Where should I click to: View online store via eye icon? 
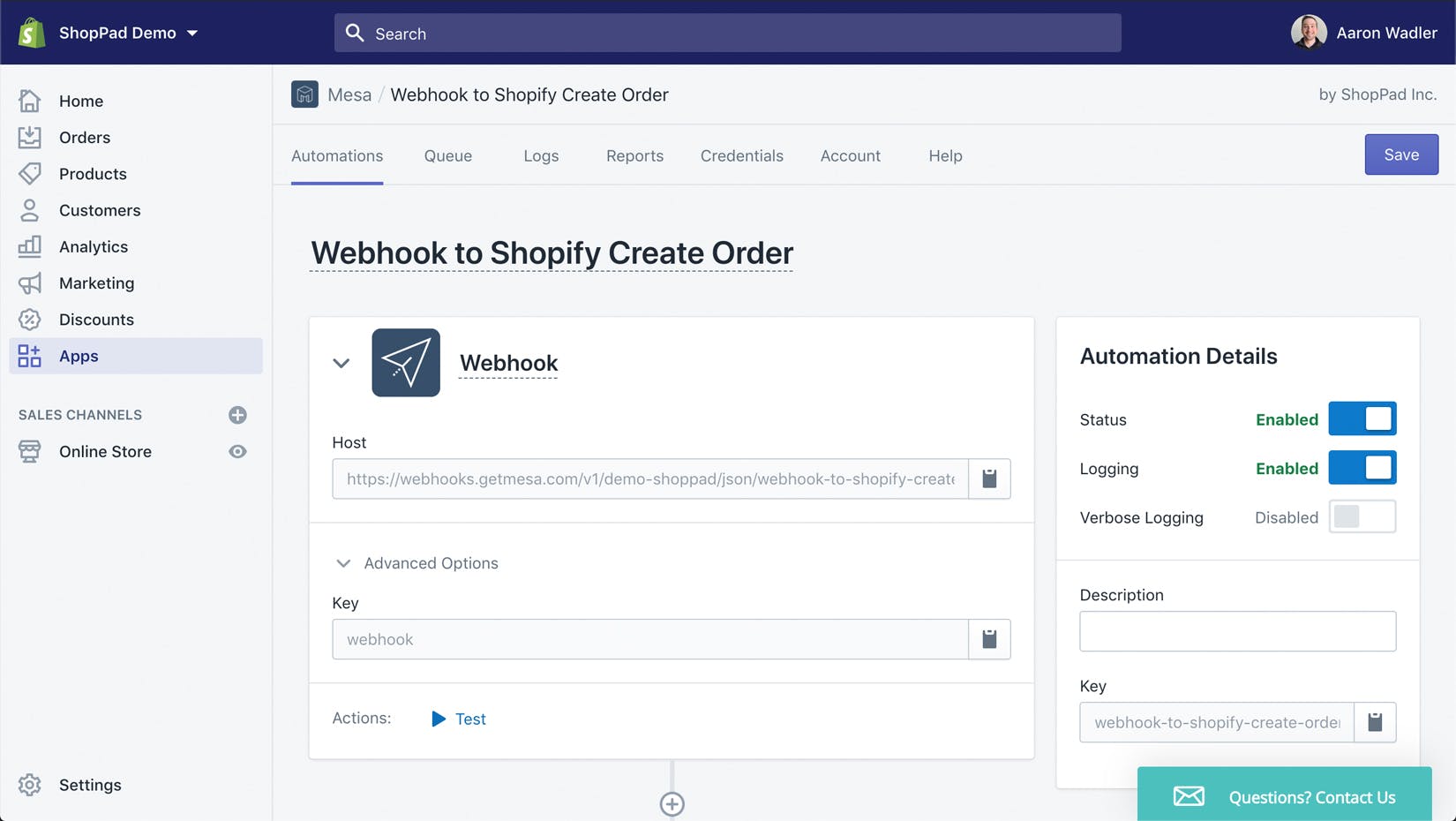coord(237,451)
